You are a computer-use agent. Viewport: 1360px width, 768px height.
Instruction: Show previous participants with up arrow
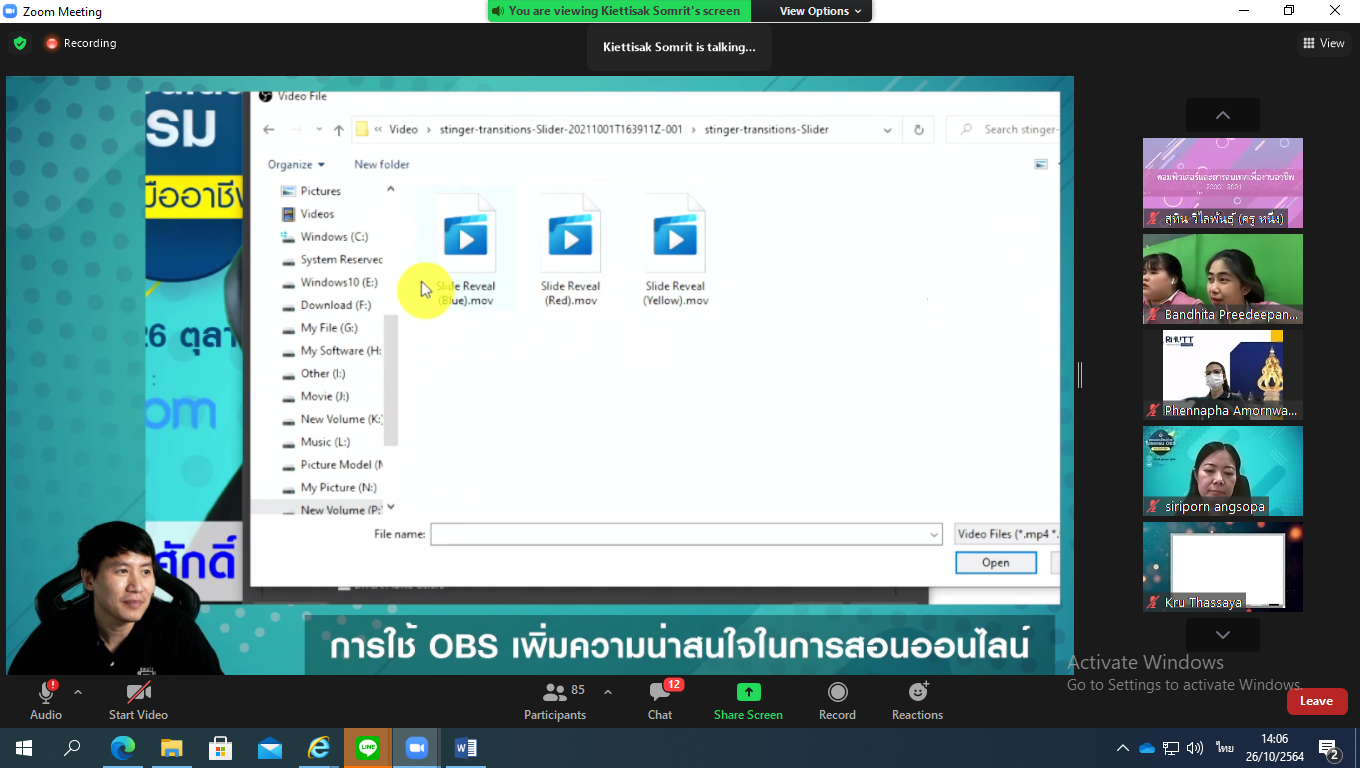point(1223,115)
